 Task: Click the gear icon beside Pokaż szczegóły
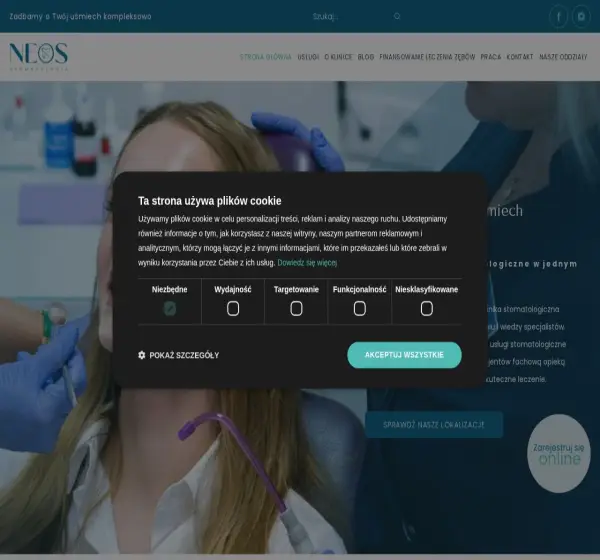tap(142, 355)
